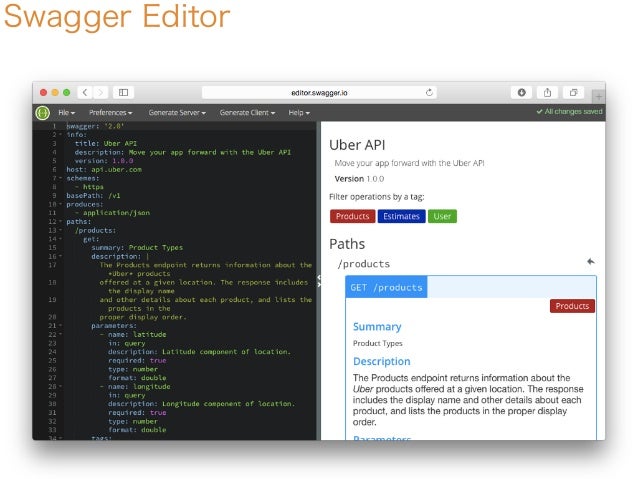
Task: Fold the paths block at line 12
Action: click(x=61, y=222)
